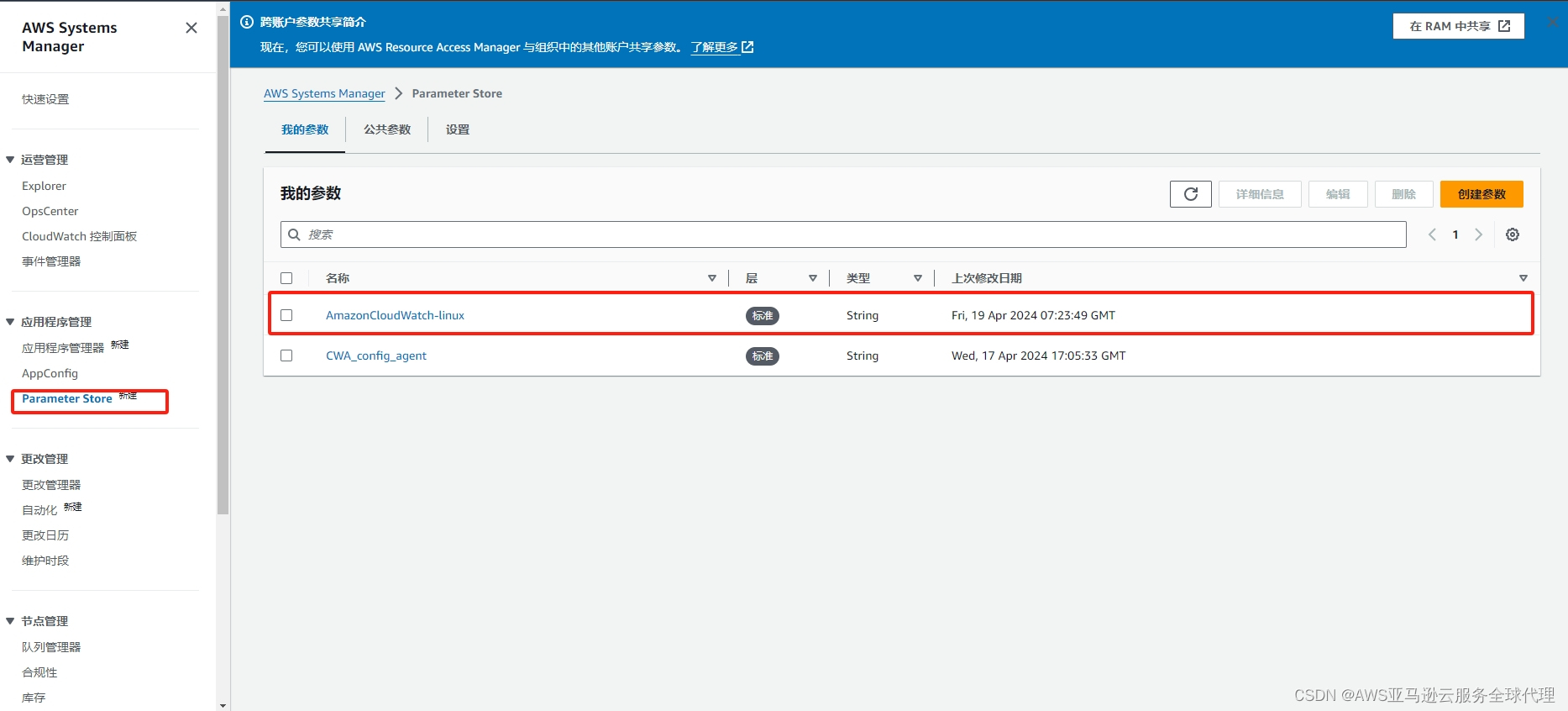
Task: Check the AmazonCloudWatch-linux row checkbox
Action: 286,315
